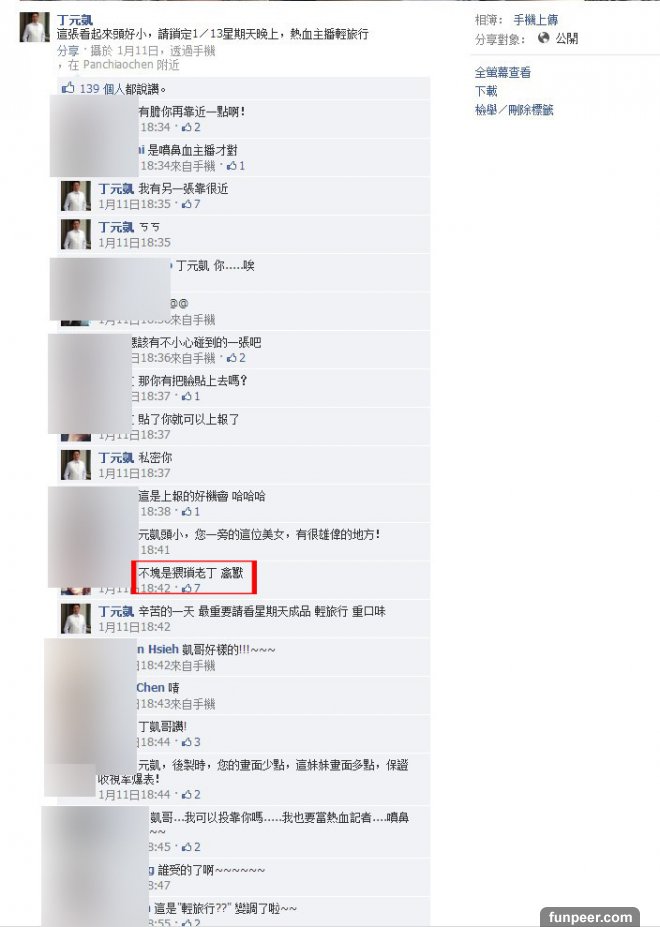Open 丁元凱 profile picture at post top
This screenshot has width=660, height=927.
[34, 27]
